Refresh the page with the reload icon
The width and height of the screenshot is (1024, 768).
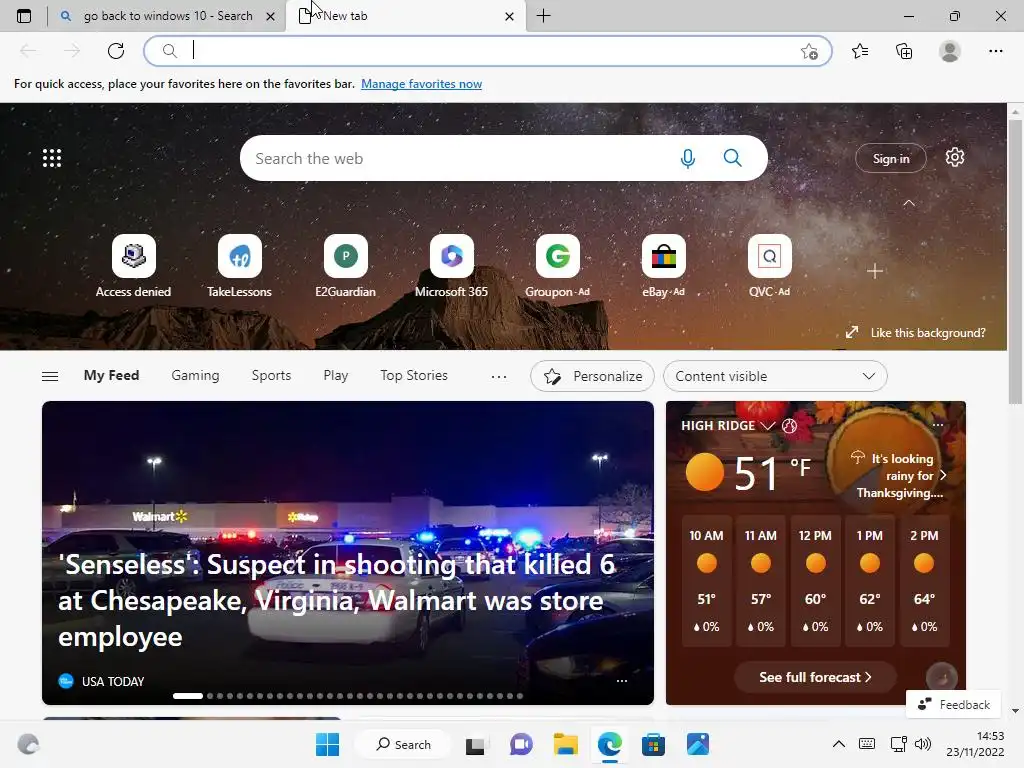coord(116,51)
